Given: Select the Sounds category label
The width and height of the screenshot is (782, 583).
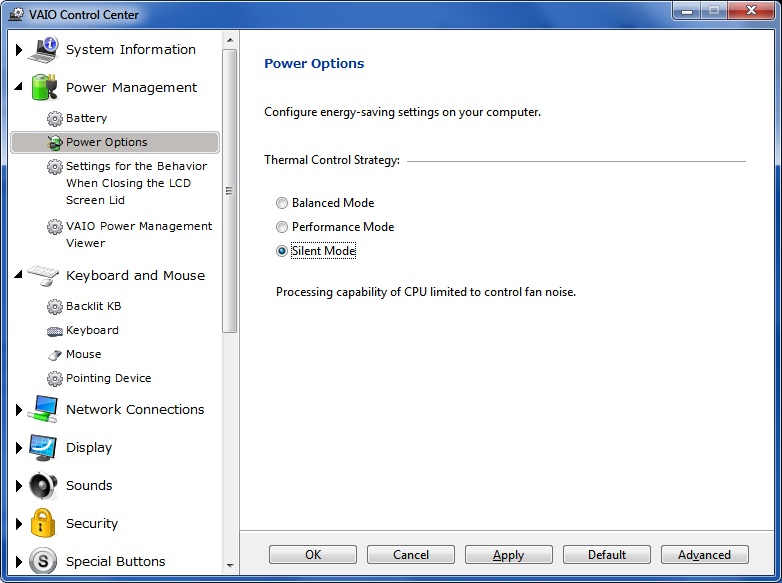Looking at the screenshot, I should click(89, 485).
